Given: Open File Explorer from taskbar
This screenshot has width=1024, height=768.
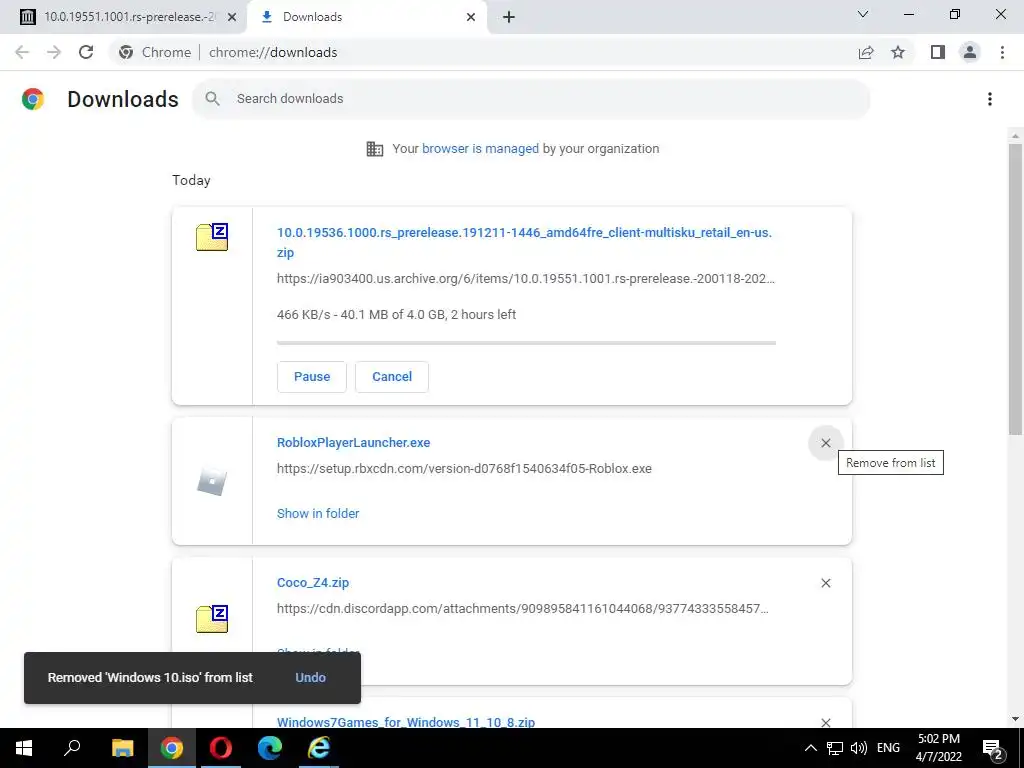Looking at the screenshot, I should (122, 748).
